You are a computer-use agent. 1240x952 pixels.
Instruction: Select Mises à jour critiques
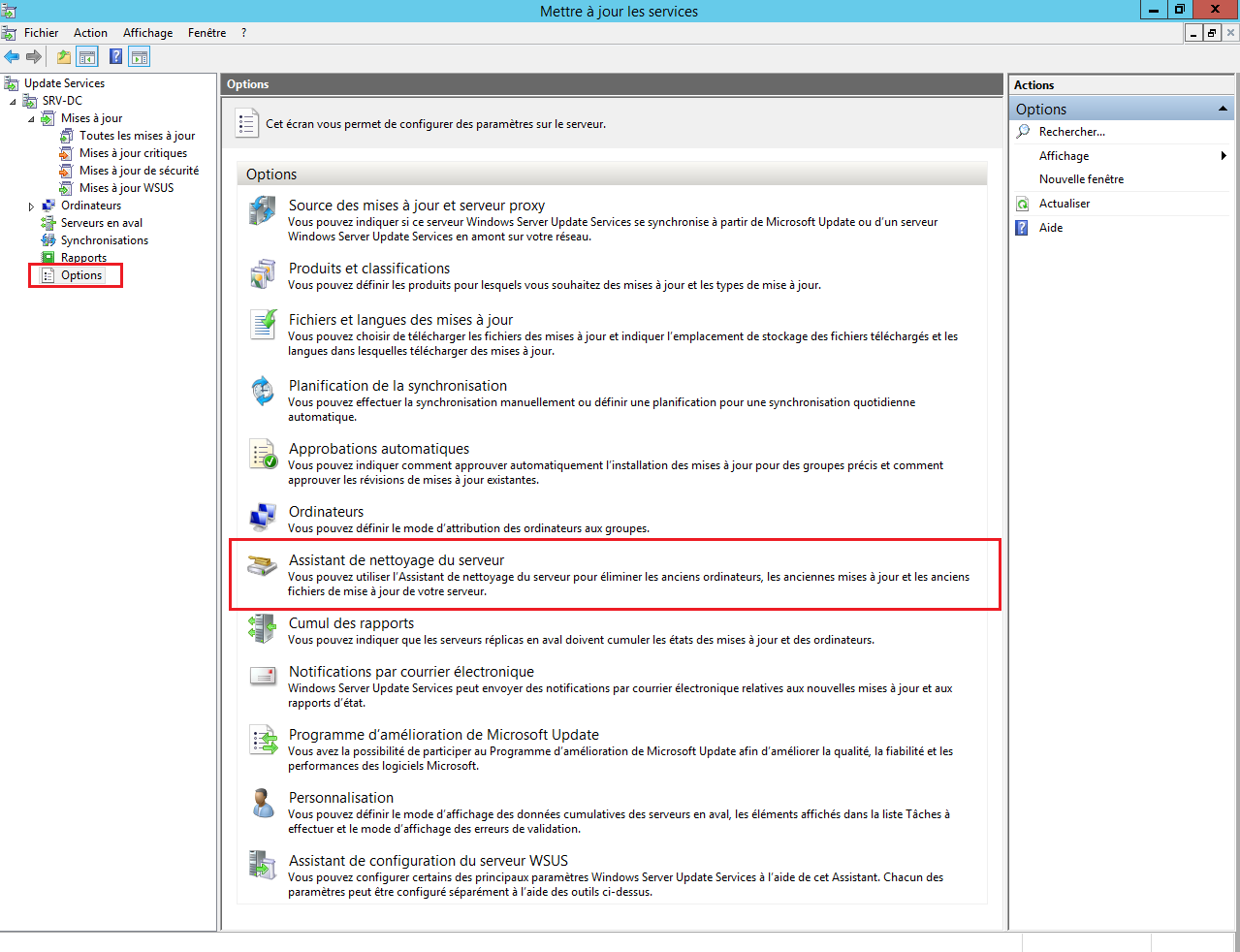133,153
